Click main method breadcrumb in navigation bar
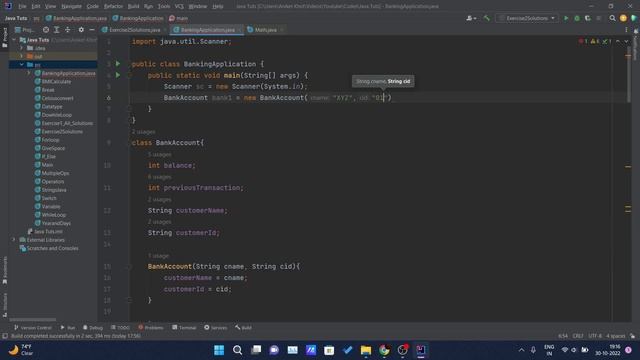This screenshot has height=360, width=640. 178,18
